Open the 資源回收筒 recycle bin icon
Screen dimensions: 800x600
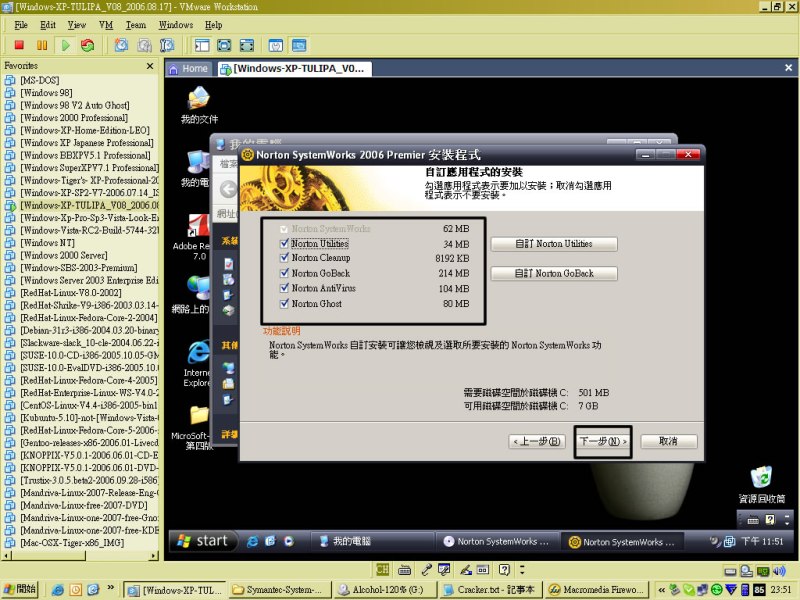pos(762,485)
